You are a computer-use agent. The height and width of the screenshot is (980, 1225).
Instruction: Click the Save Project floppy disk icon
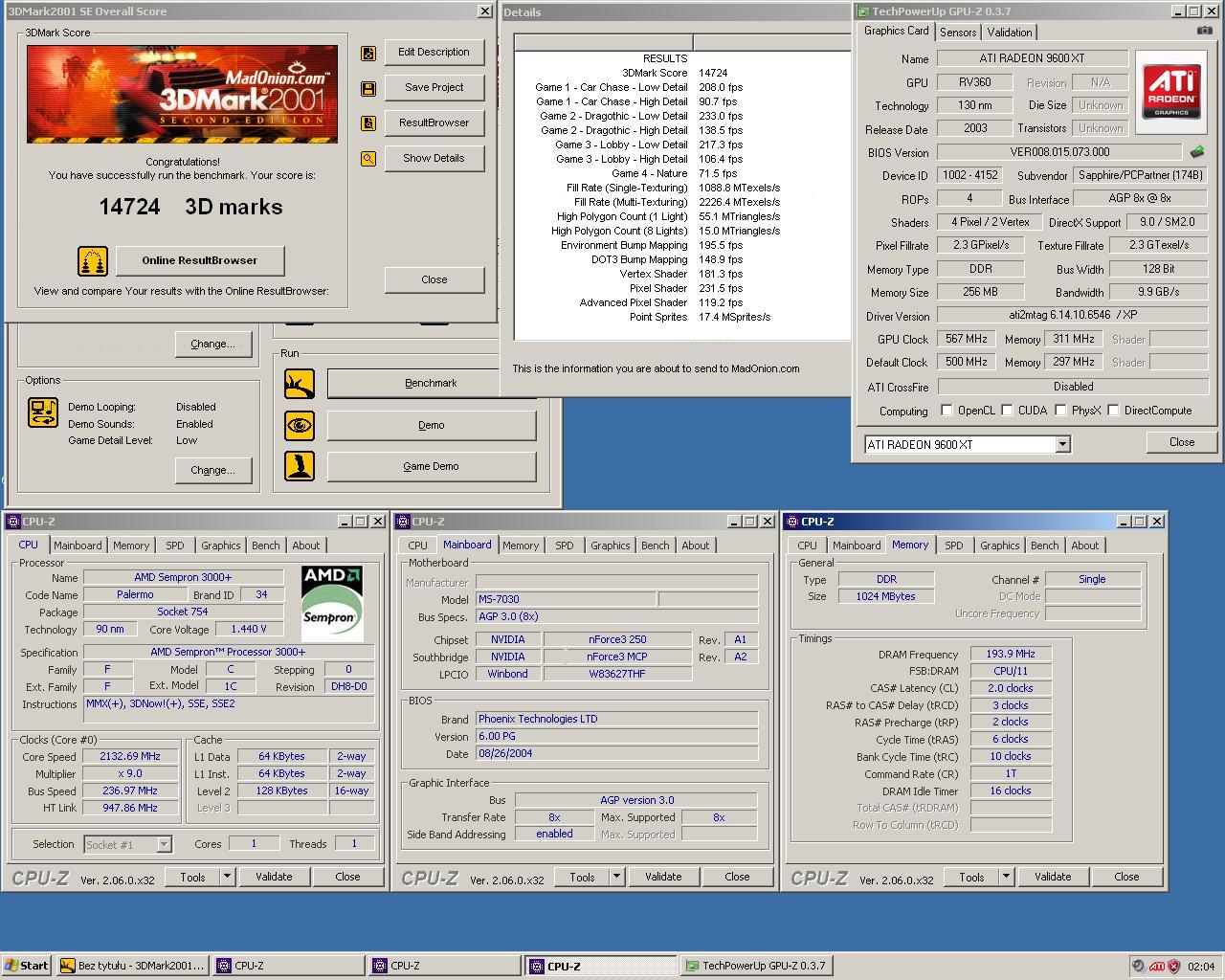click(367, 87)
